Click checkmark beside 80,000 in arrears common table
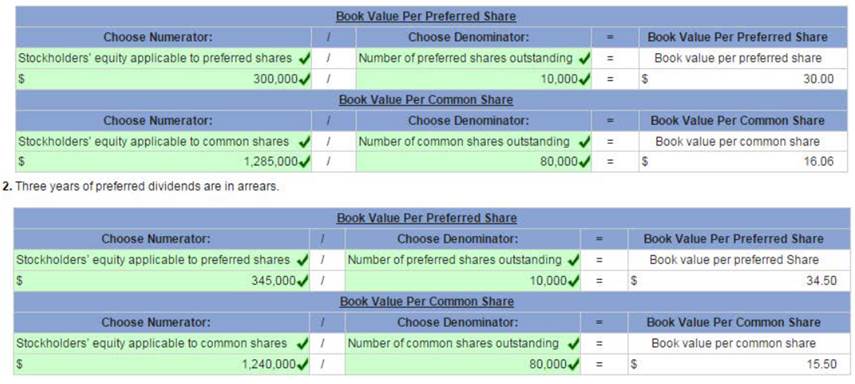The height and width of the screenshot is (384, 855). (574, 364)
